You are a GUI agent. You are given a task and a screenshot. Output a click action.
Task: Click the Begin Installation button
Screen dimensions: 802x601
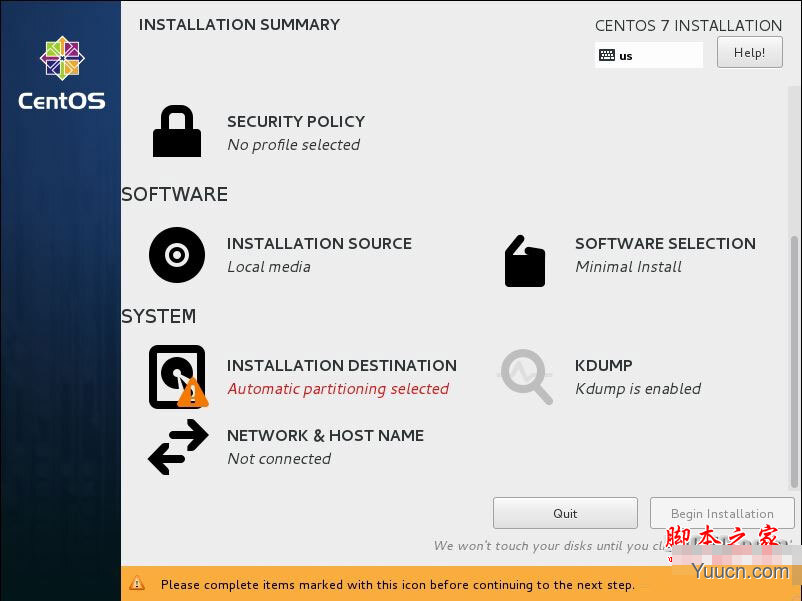click(x=722, y=513)
